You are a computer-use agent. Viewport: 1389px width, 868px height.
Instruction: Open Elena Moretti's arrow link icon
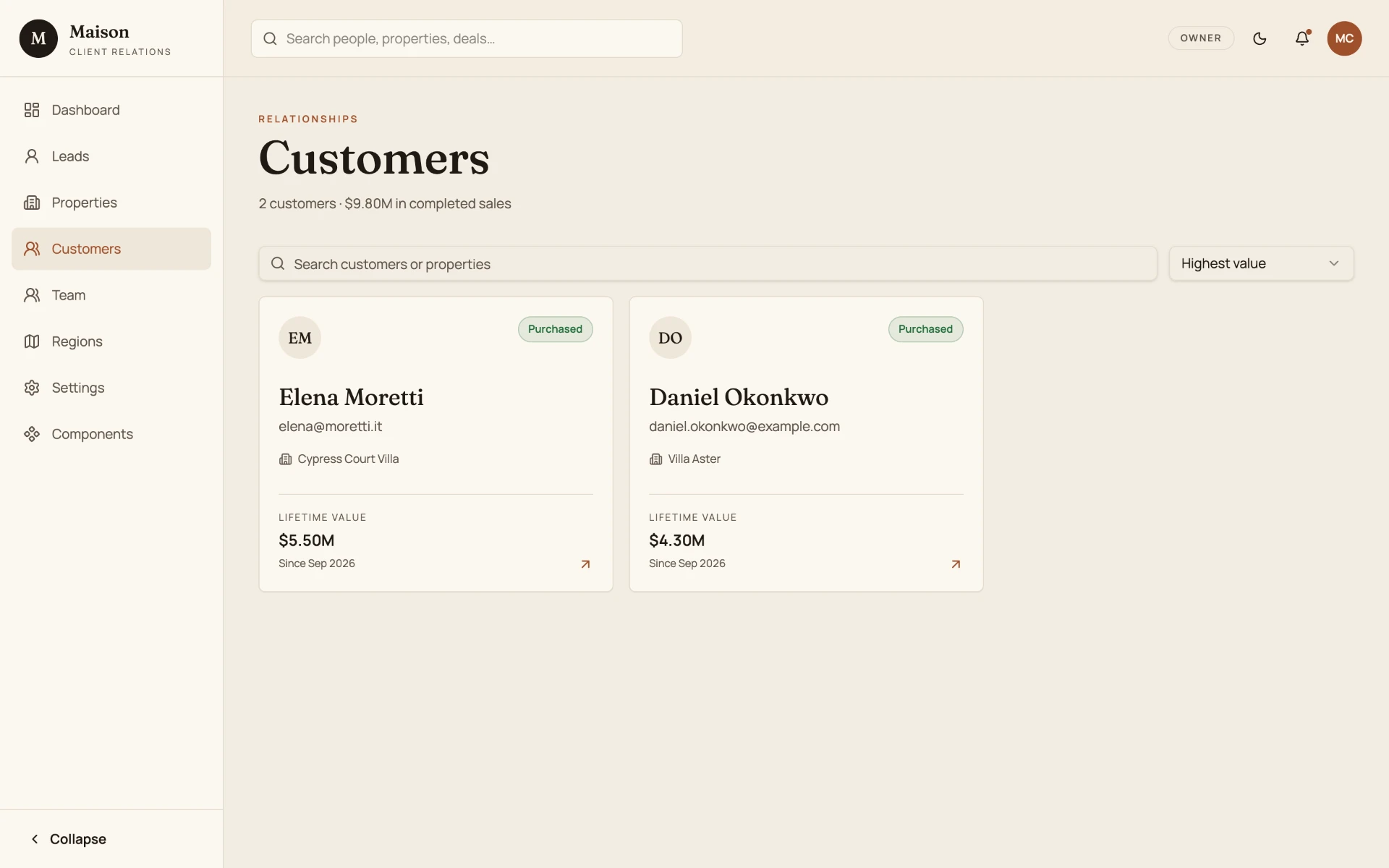586,564
